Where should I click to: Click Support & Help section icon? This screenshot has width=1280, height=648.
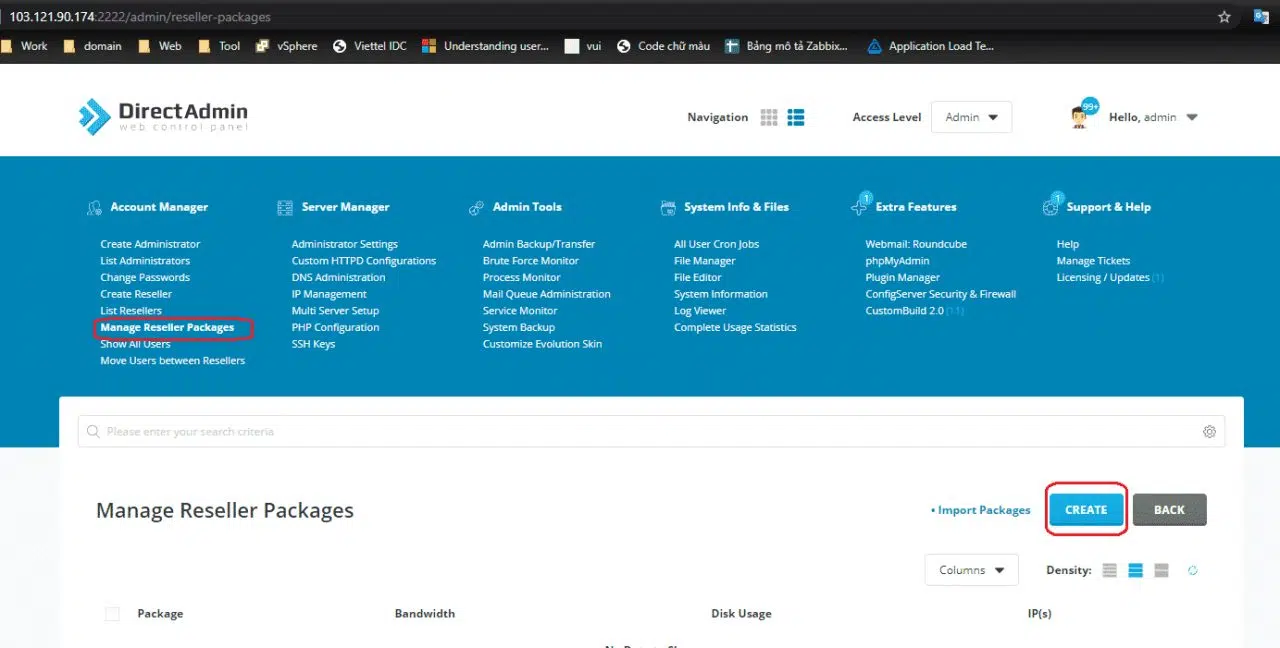click(x=1051, y=205)
